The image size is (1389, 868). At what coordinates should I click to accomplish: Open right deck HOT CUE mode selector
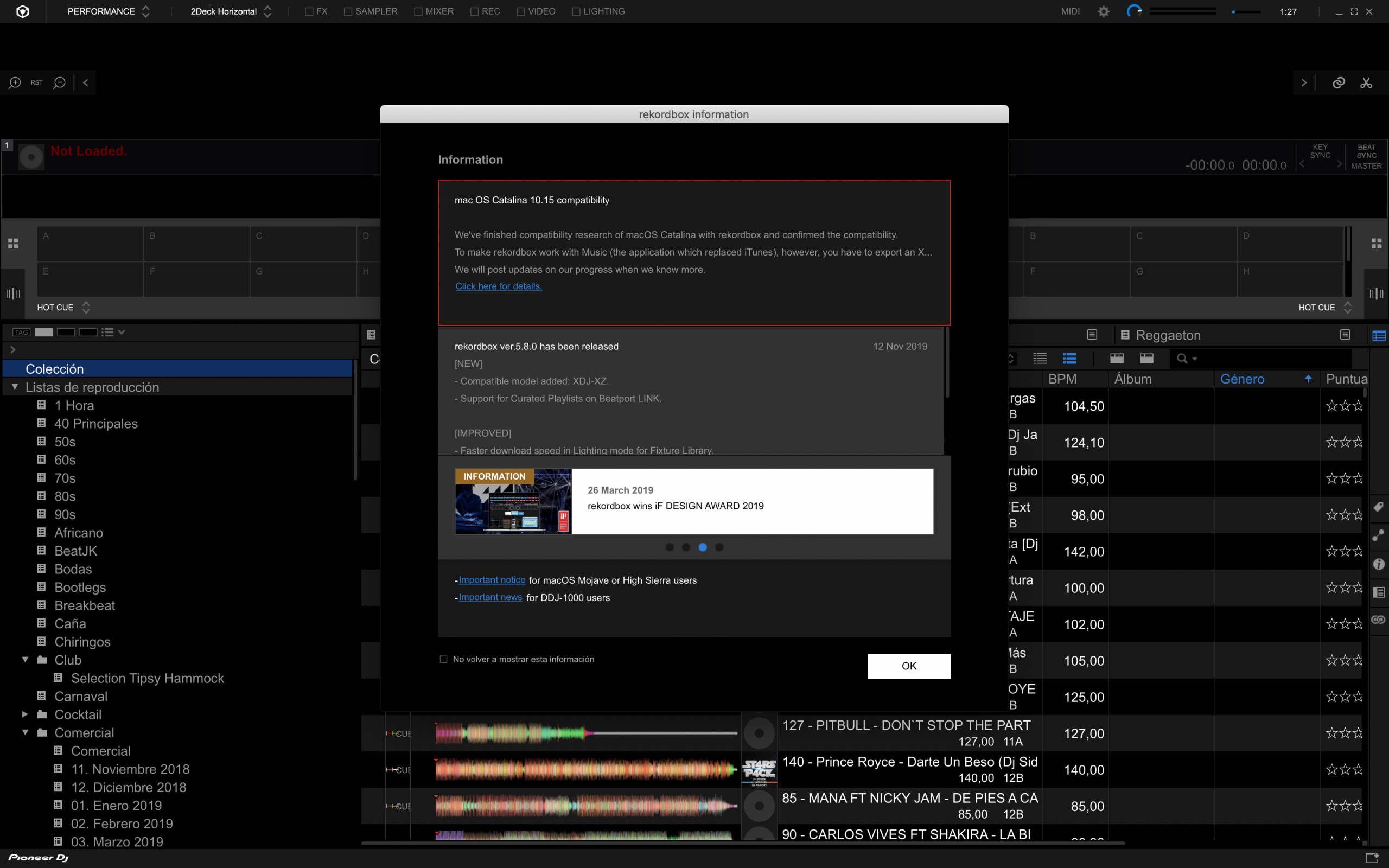(1325, 307)
